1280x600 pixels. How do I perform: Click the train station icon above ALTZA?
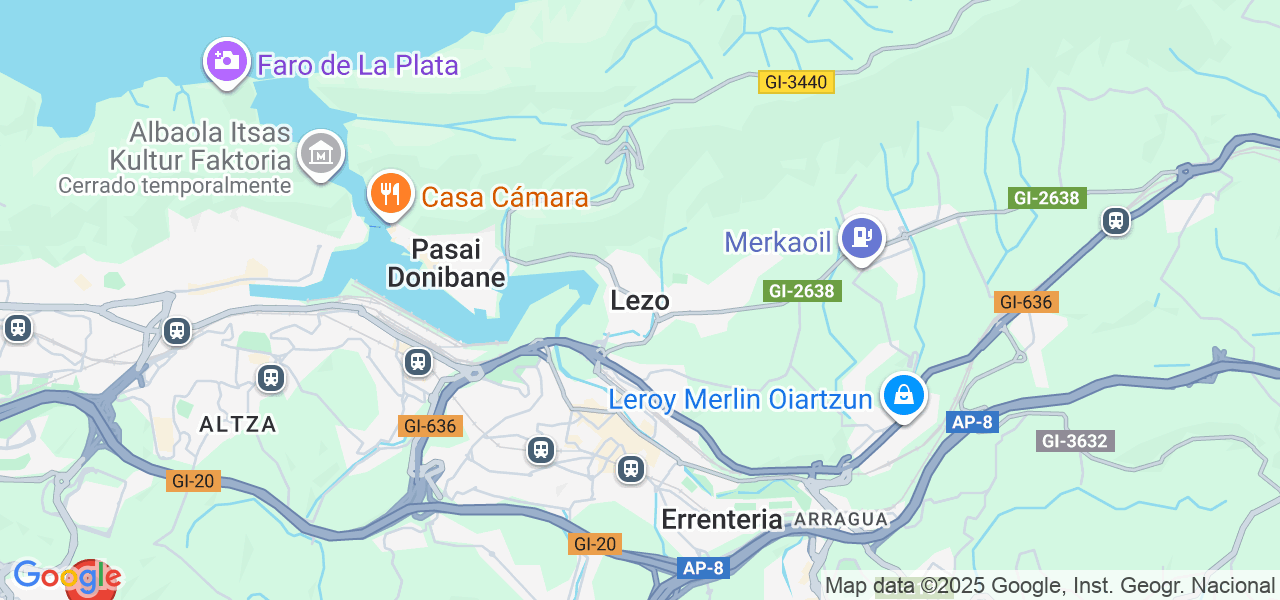(270, 378)
